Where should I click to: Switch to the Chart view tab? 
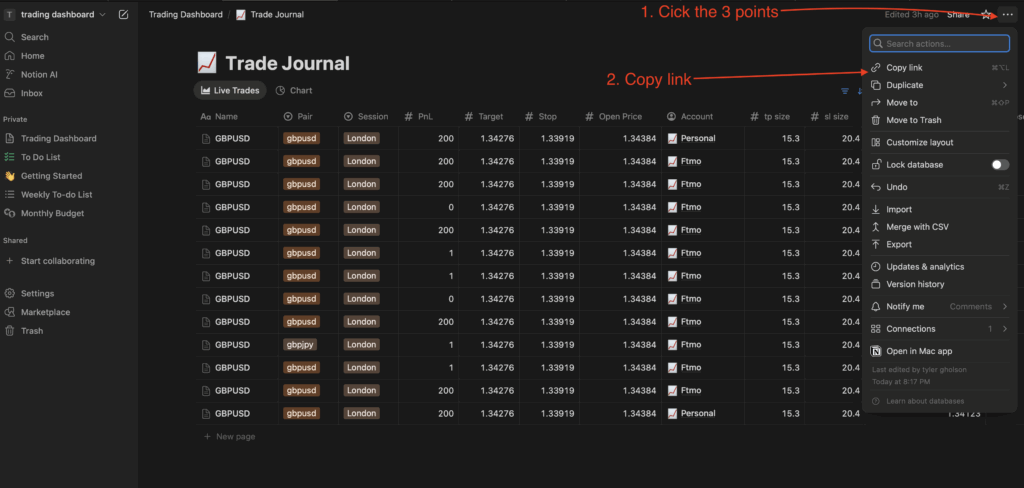[294, 91]
